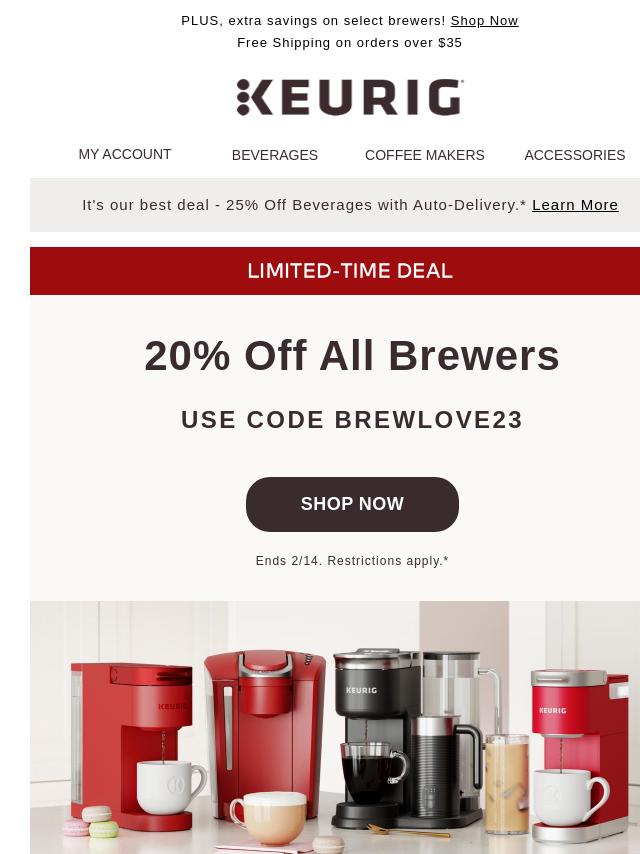Click the Use Code BREWLOVE23 text
The image size is (640, 854).
pos(352,420)
